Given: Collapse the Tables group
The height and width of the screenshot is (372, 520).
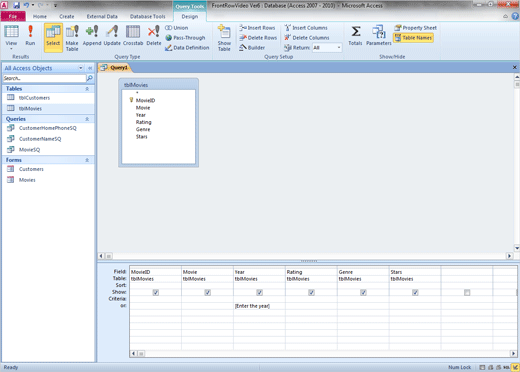Looking at the screenshot, I should pyautogui.click(x=87, y=89).
